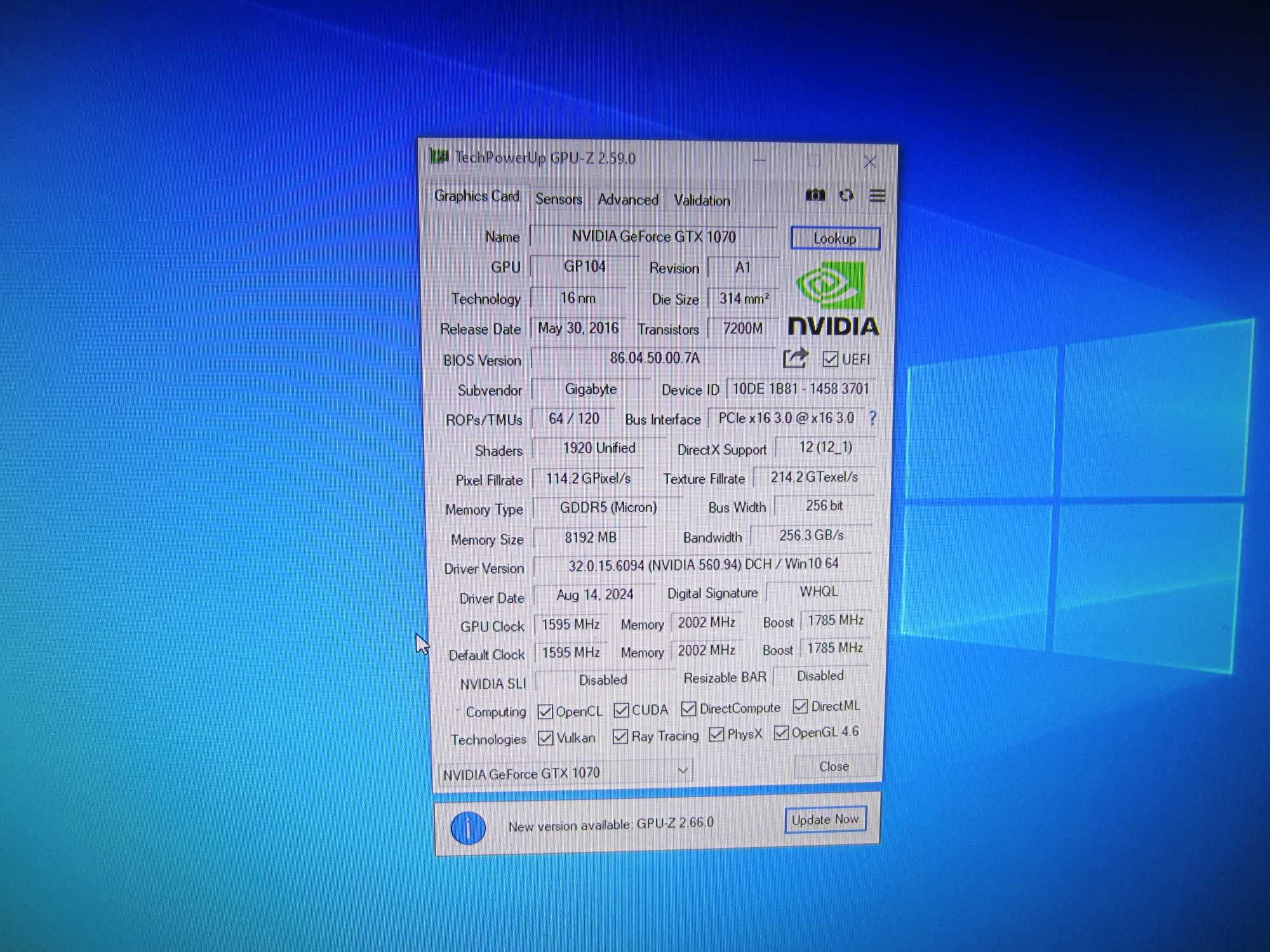
Task: Click the Name field NVIDIA GeForce GTX 1070
Action: (x=653, y=237)
